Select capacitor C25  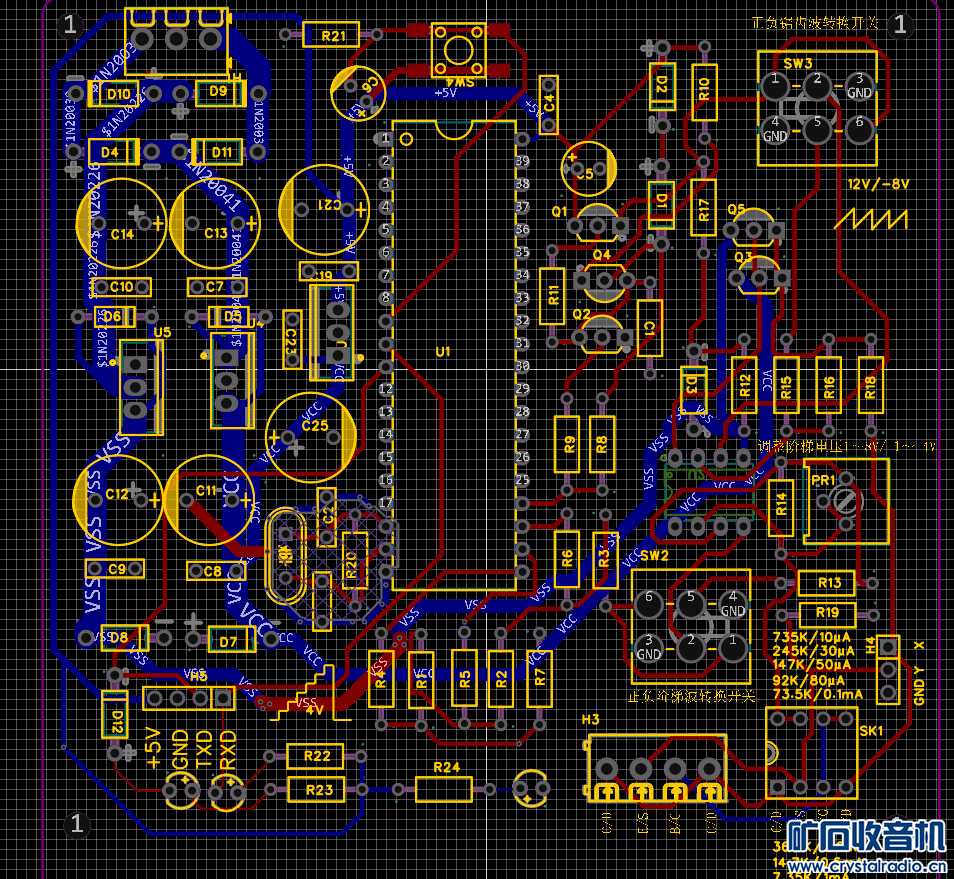pyautogui.click(x=311, y=437)
